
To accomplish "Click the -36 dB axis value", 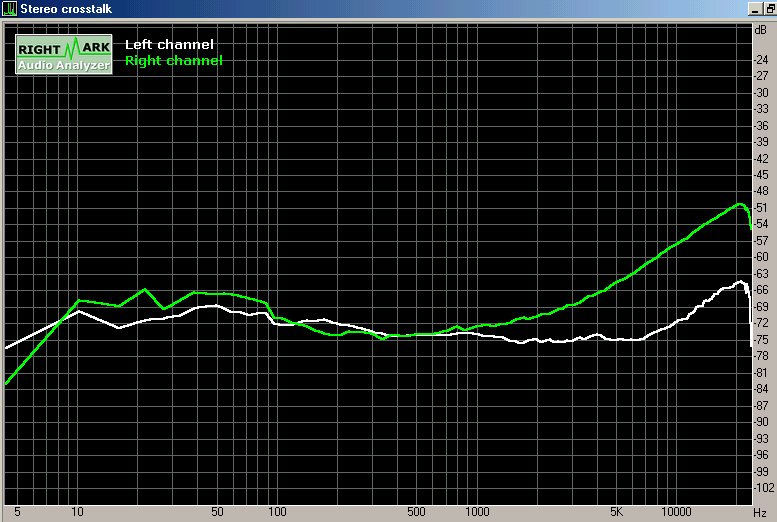I will tap(761, 126).
